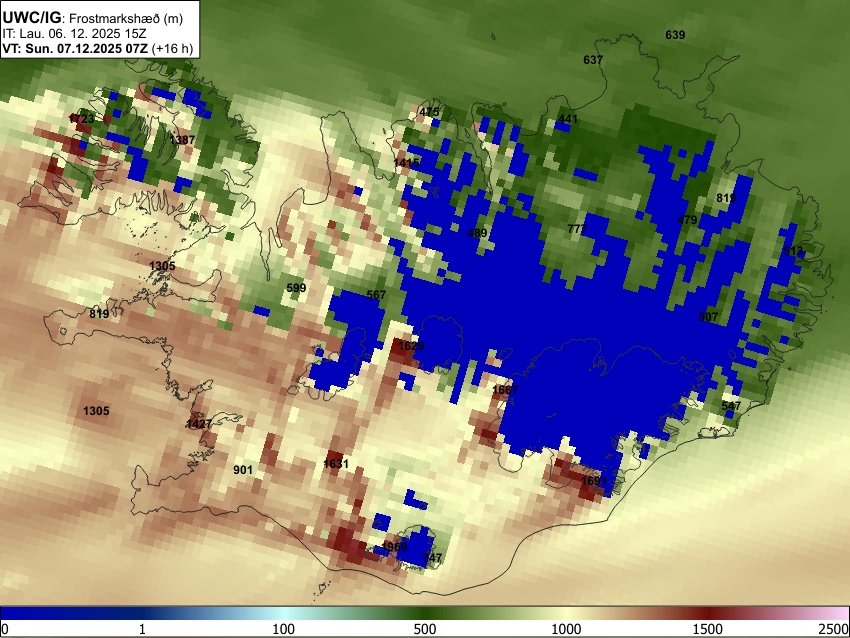Select the 'IT: Lau. 06. 12. 2025 15Z' line
This screenshot has width=850, height=638.
[74, 34]
